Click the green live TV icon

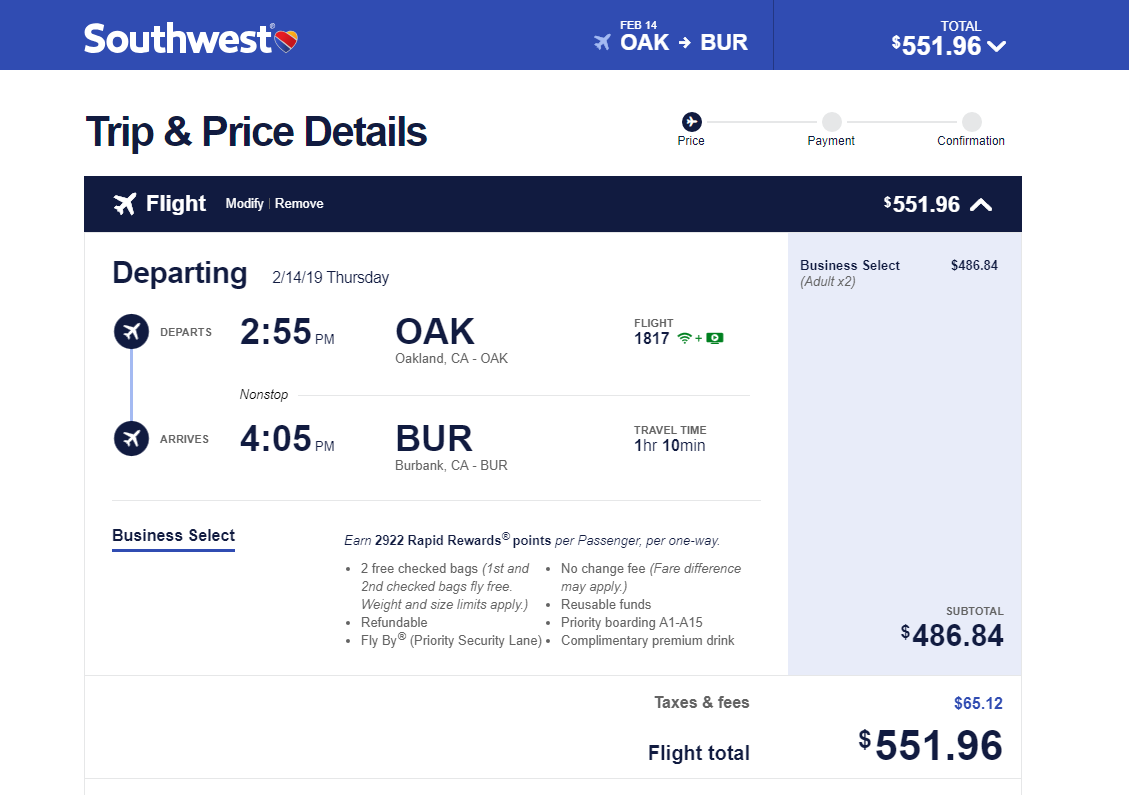(714, 338)
